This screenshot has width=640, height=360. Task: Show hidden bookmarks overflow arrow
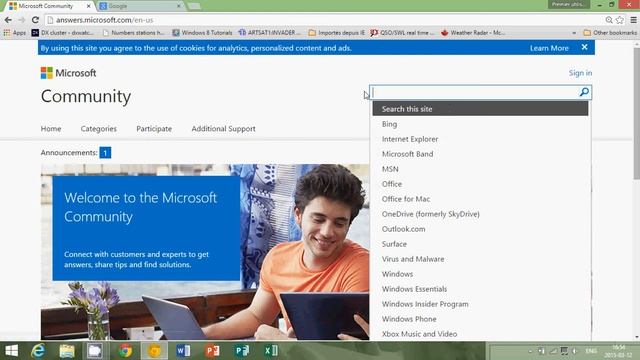[x=574, y=33]
